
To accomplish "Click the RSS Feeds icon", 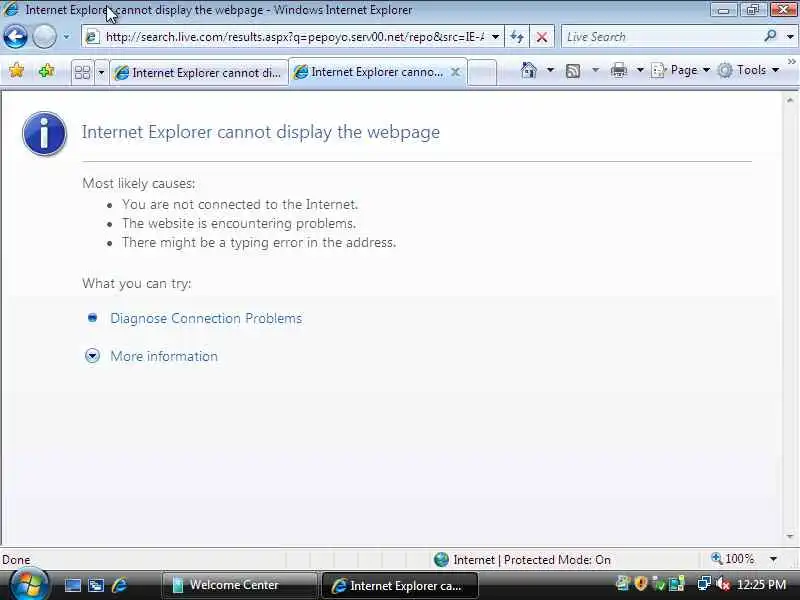I will (x=573, y=70).
